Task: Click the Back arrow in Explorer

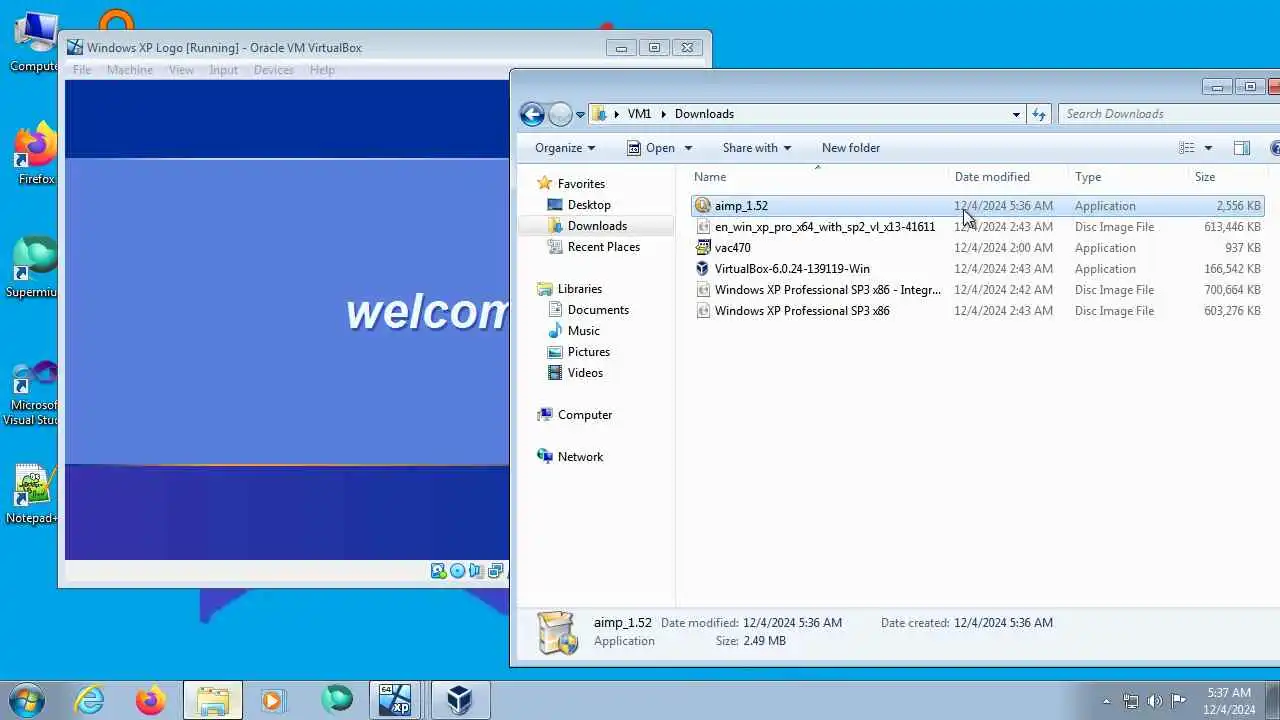Action: [532, 114]
